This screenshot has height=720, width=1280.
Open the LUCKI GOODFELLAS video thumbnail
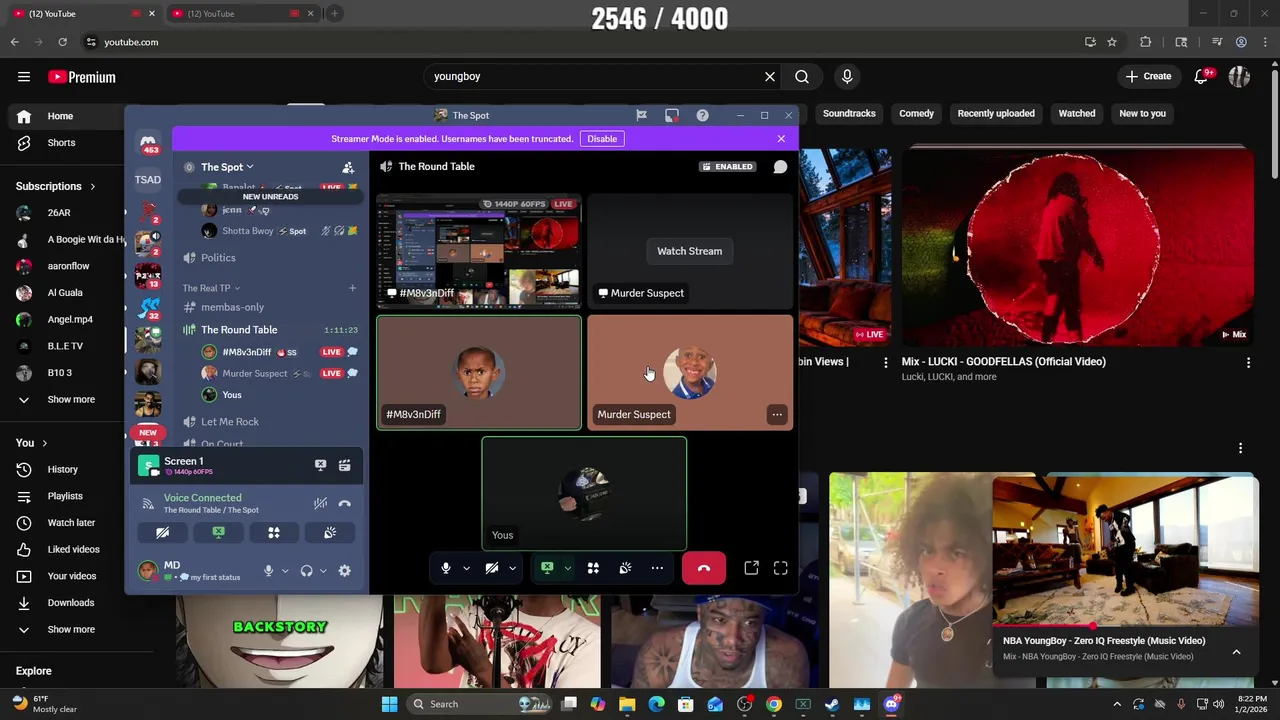click(1077, 247)
